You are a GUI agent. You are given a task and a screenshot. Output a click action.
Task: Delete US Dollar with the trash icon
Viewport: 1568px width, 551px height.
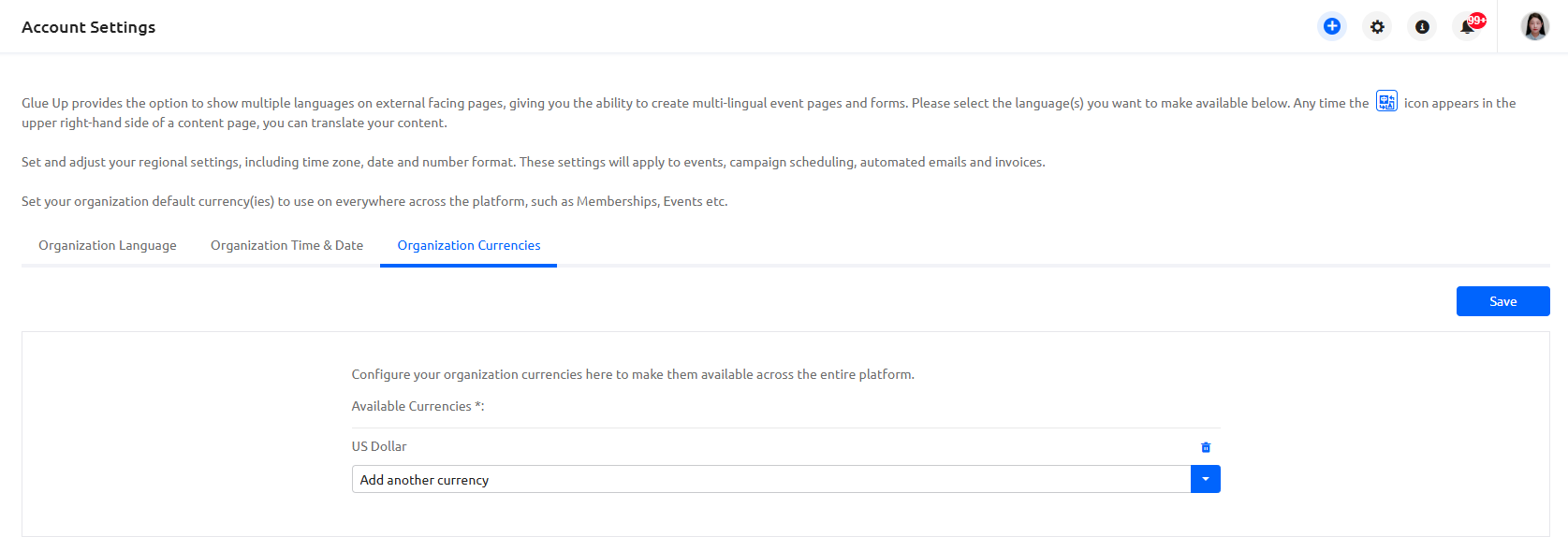[x=1206, y=447]
